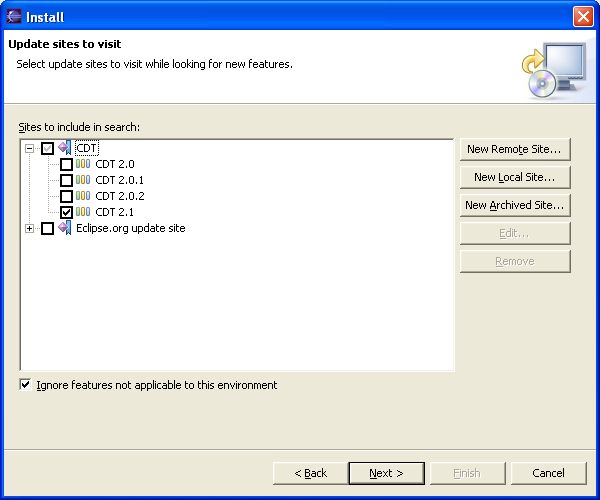Open the New Remote Site dialog

[515, 149]
